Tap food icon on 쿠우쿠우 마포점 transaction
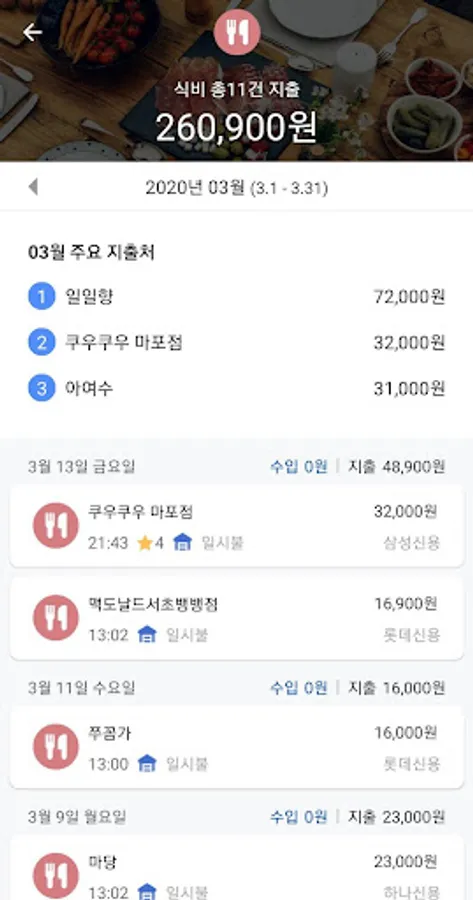Viewport: 473px width, 900px height. (x=56, y=526)
